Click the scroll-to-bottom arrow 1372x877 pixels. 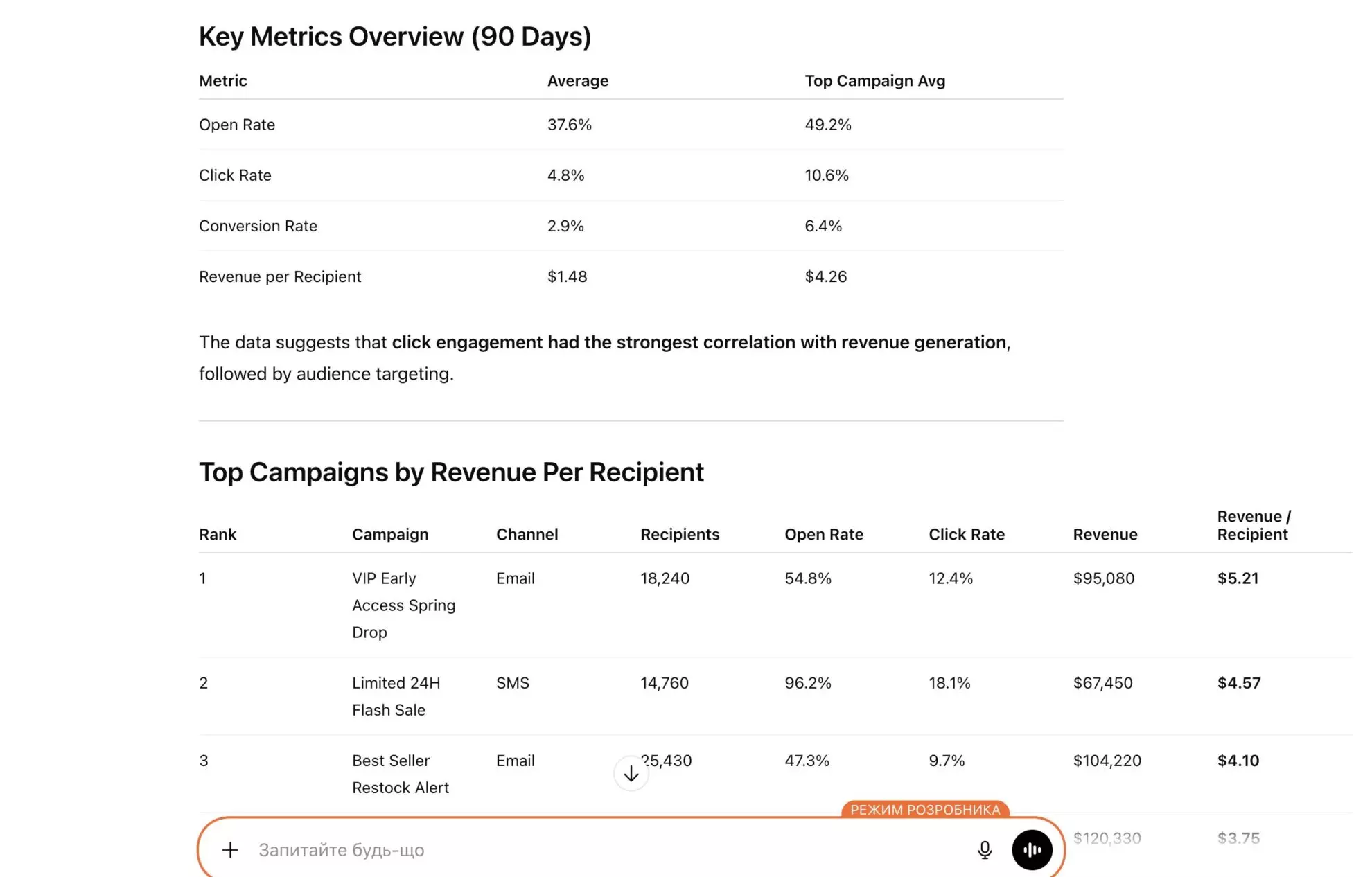click(x=631, y=772)
